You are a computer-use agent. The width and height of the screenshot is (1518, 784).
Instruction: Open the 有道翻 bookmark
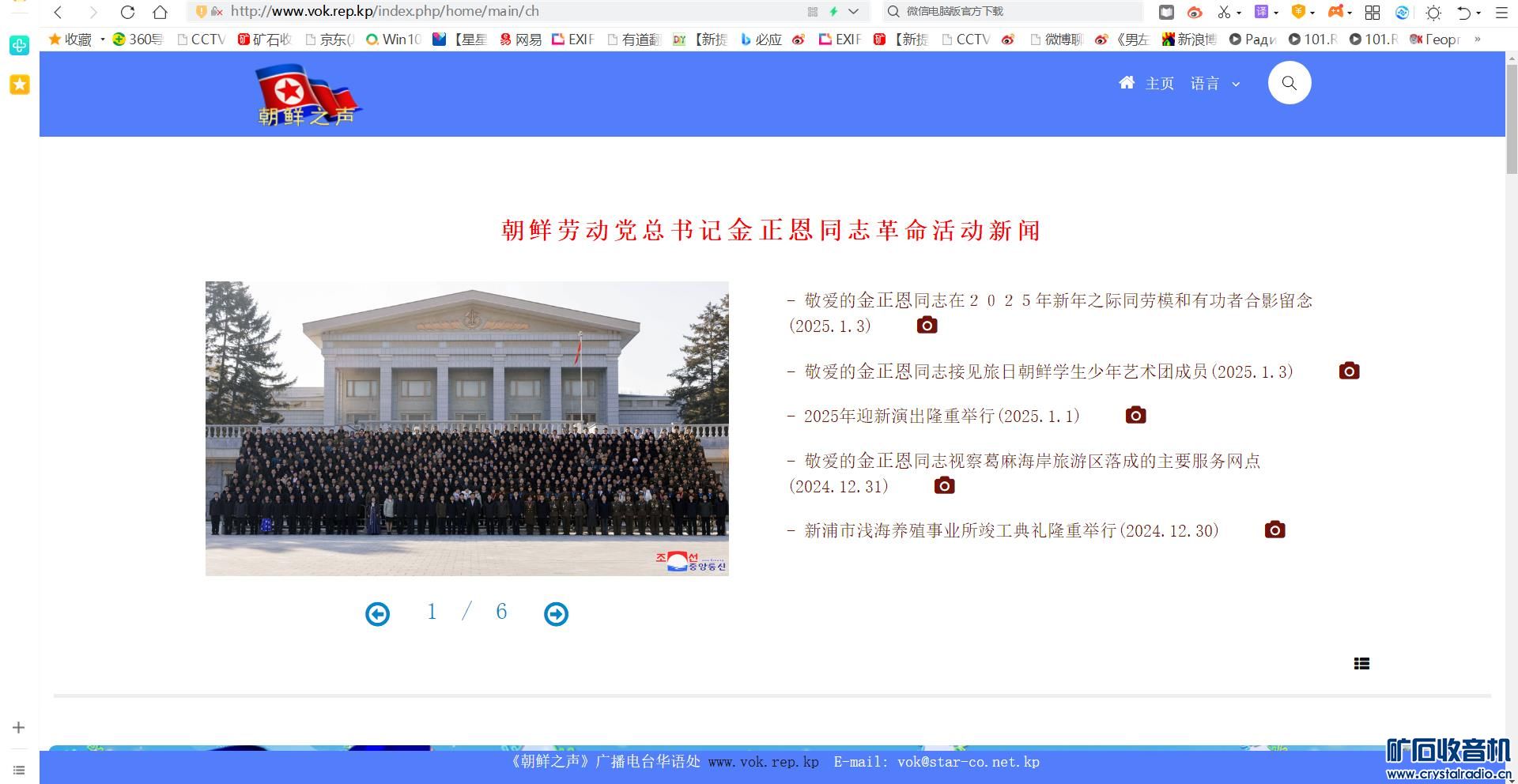[633, 40]
